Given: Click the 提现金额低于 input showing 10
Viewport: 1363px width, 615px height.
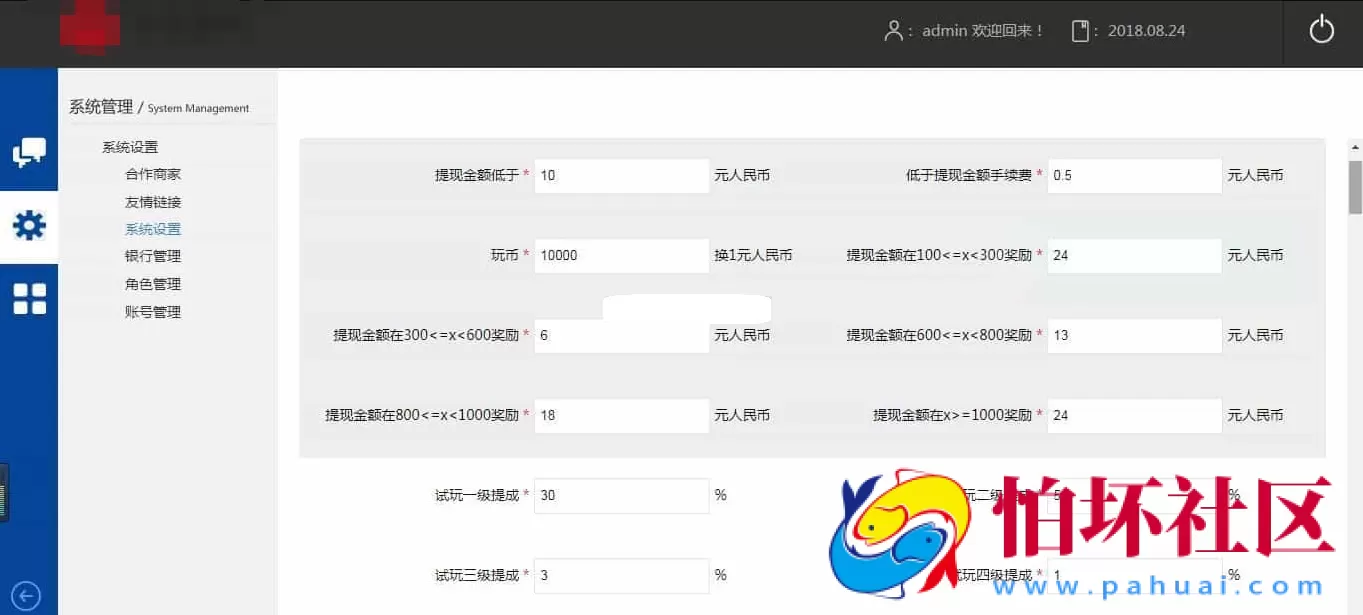Looking at the screenshot, I should coord(621,175).
